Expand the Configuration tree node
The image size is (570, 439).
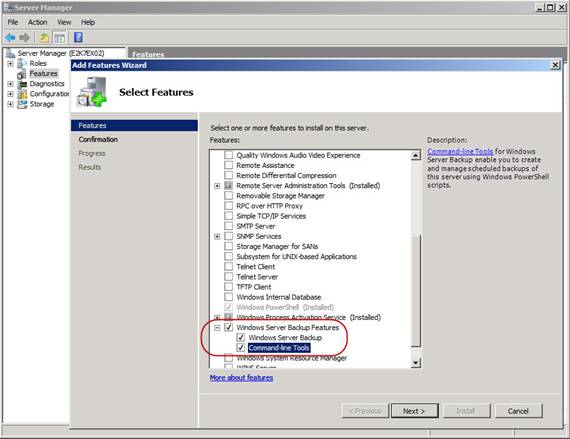(11, 94)
